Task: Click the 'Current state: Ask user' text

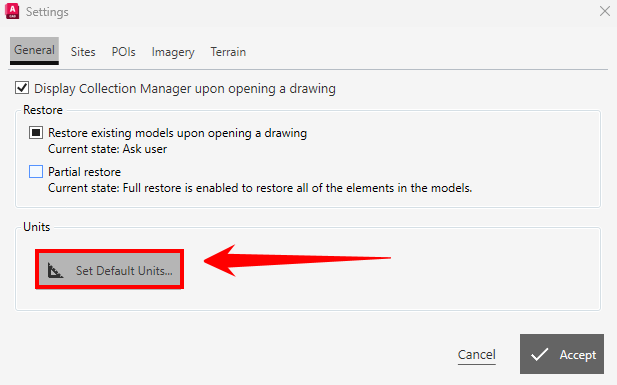Action: click(x=107, y=149)
